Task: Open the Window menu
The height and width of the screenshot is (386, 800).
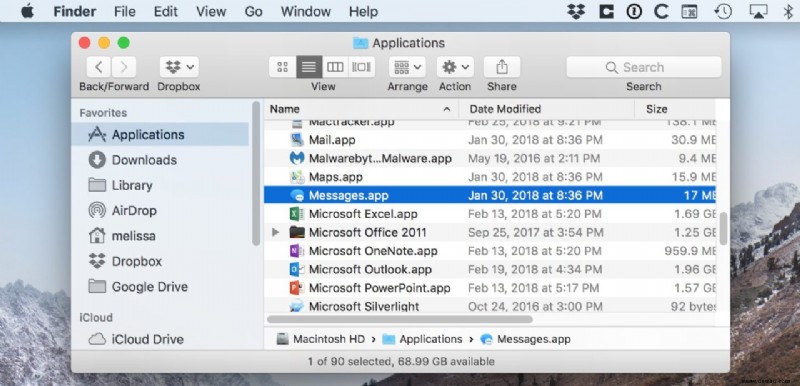Action: coord(306,12)
